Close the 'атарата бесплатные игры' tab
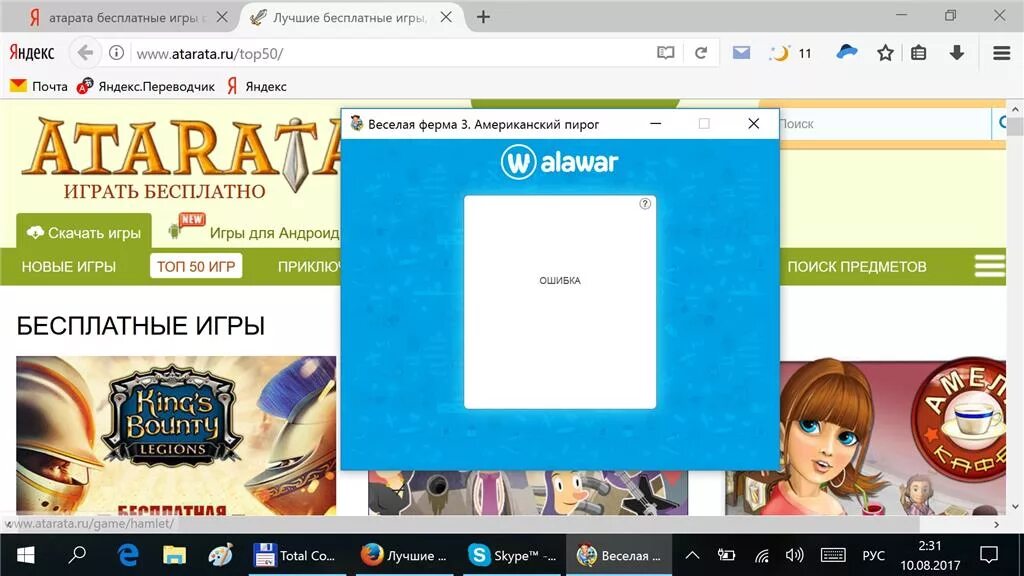Viewport: 1024px width, 576px height. [222, 17]
